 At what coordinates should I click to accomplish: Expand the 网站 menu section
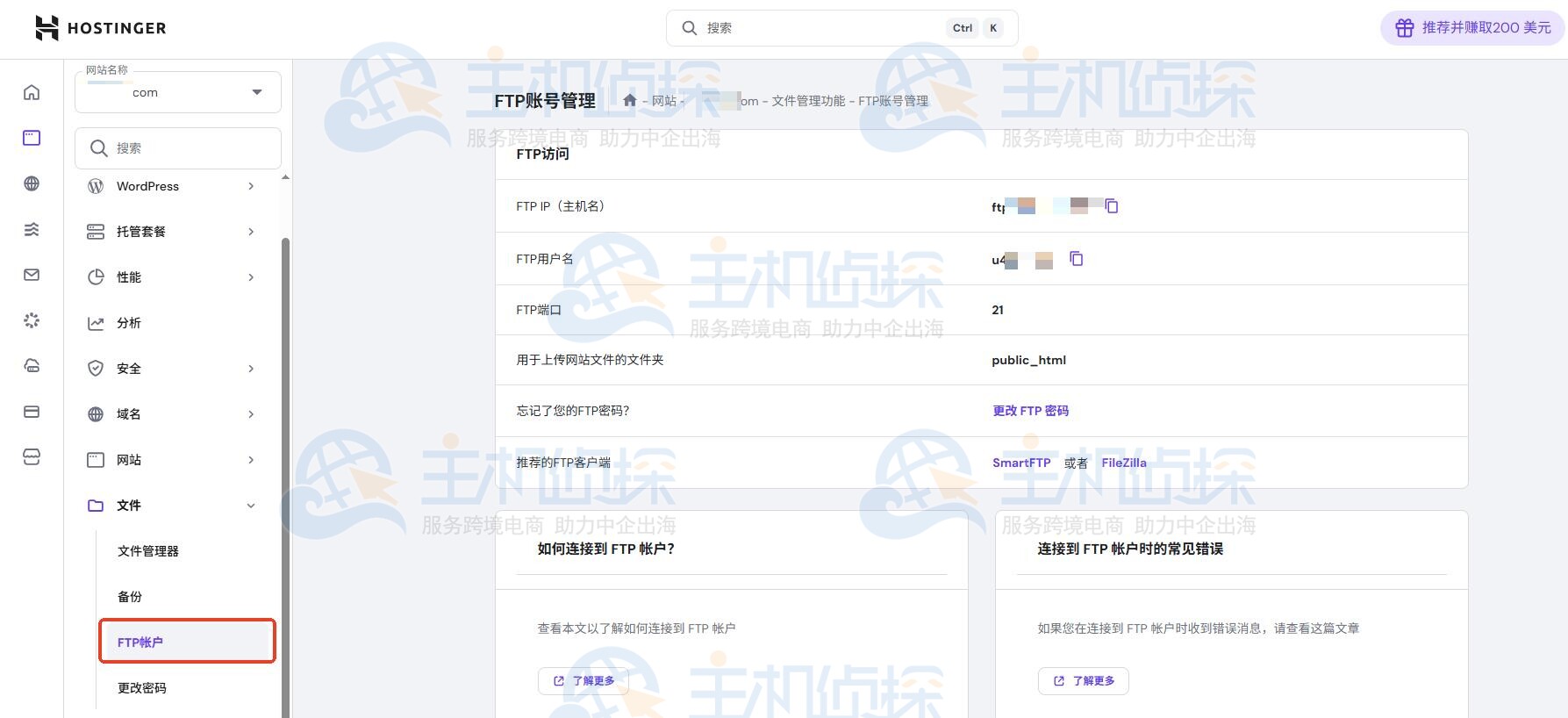click(251, 460)
